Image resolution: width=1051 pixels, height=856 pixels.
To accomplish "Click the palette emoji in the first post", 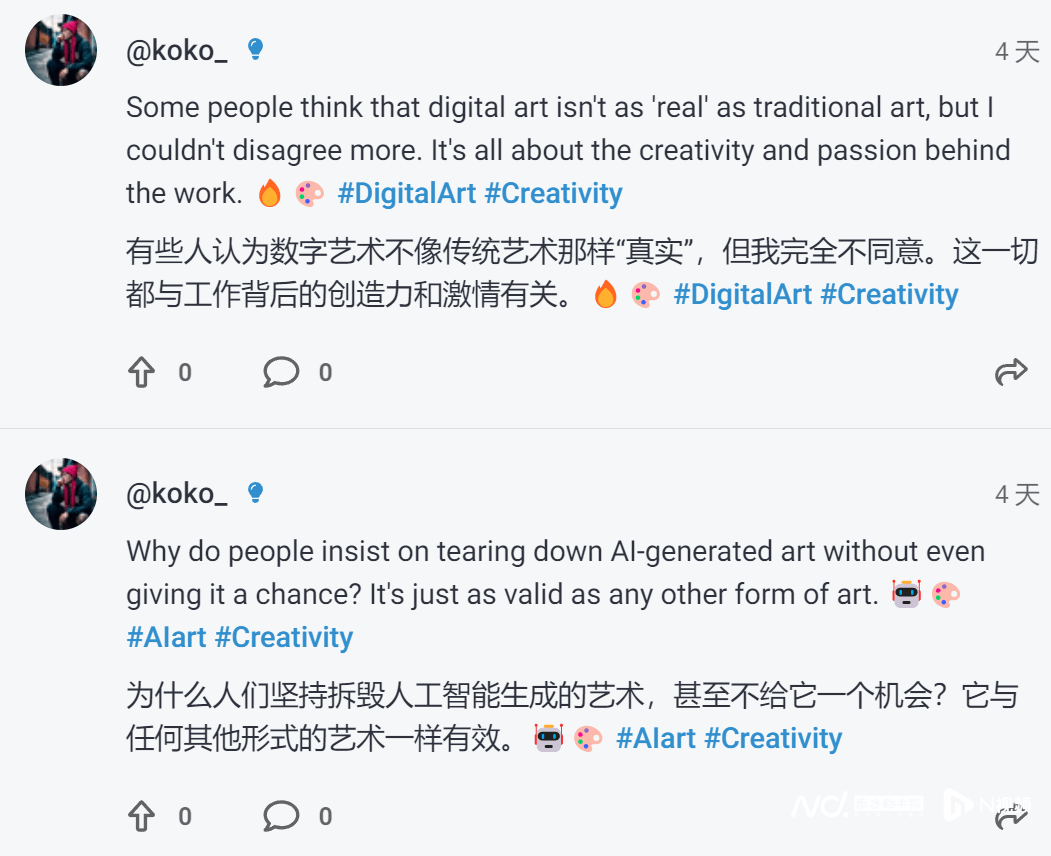I will point(309,192).
